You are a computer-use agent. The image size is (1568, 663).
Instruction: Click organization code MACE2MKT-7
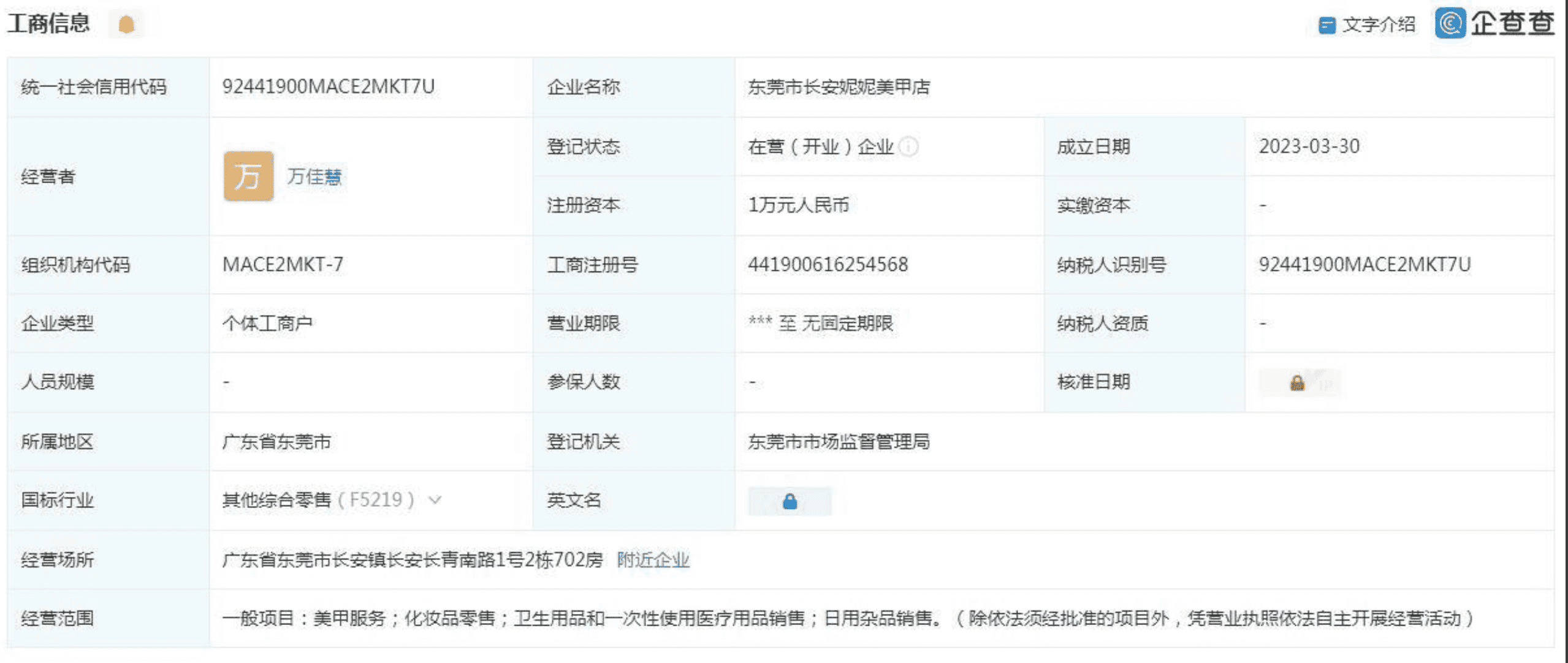coord(283,265)
